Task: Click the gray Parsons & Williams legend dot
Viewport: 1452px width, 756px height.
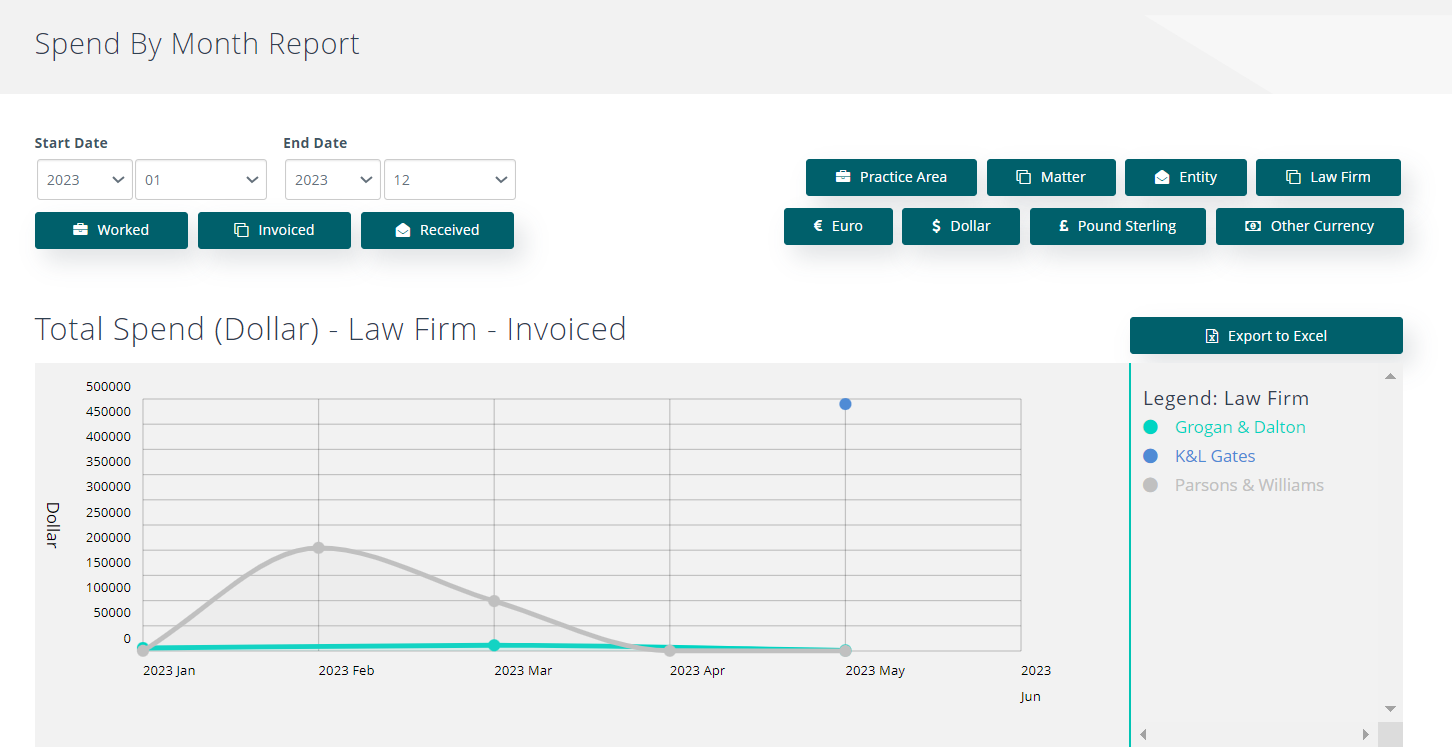Action: coord(1150,485)
